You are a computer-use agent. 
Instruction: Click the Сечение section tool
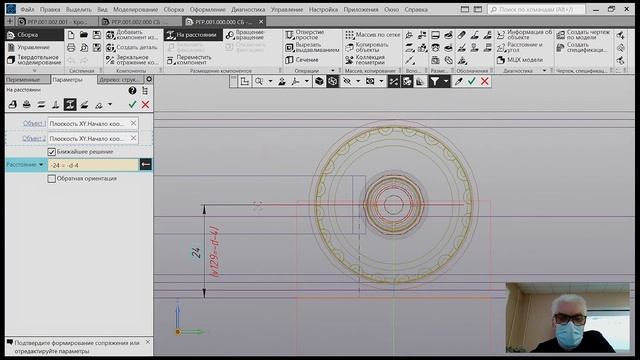click(302, 60)
